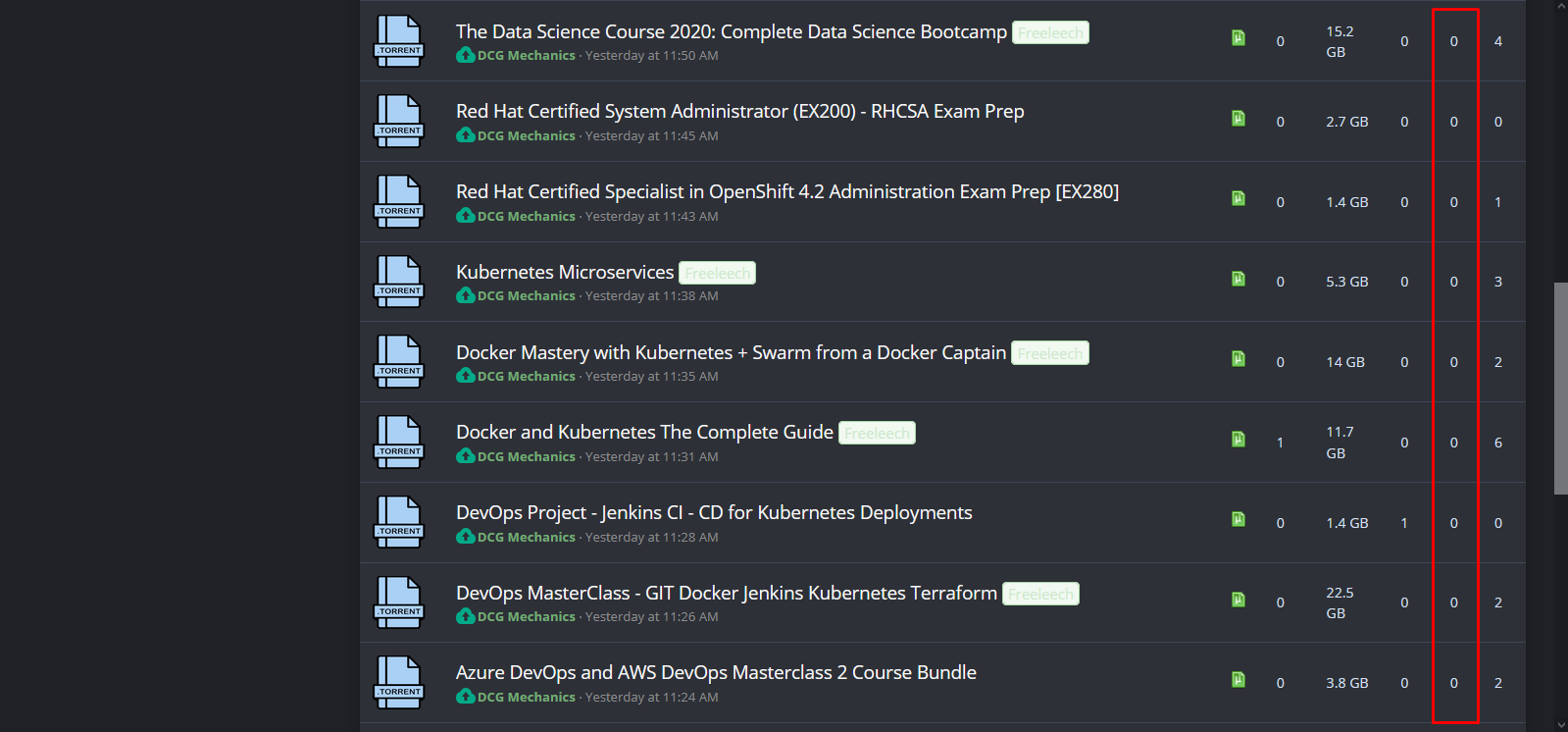Screen dimensions: 1568x732
Task: Click green download icon for Docker Mastery row
Action: pos(1239,359)
